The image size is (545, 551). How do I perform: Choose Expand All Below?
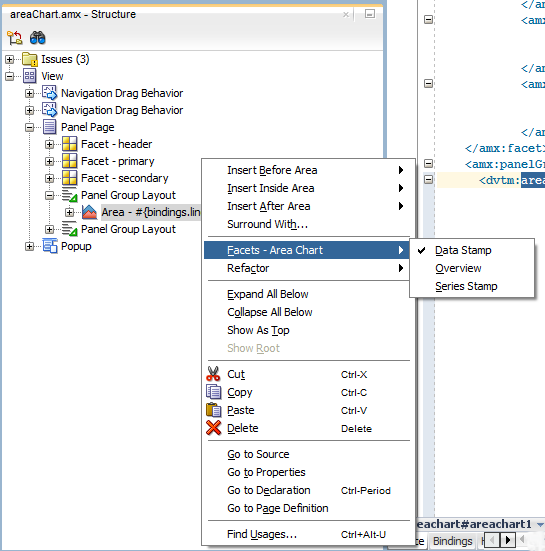[306, 294]
